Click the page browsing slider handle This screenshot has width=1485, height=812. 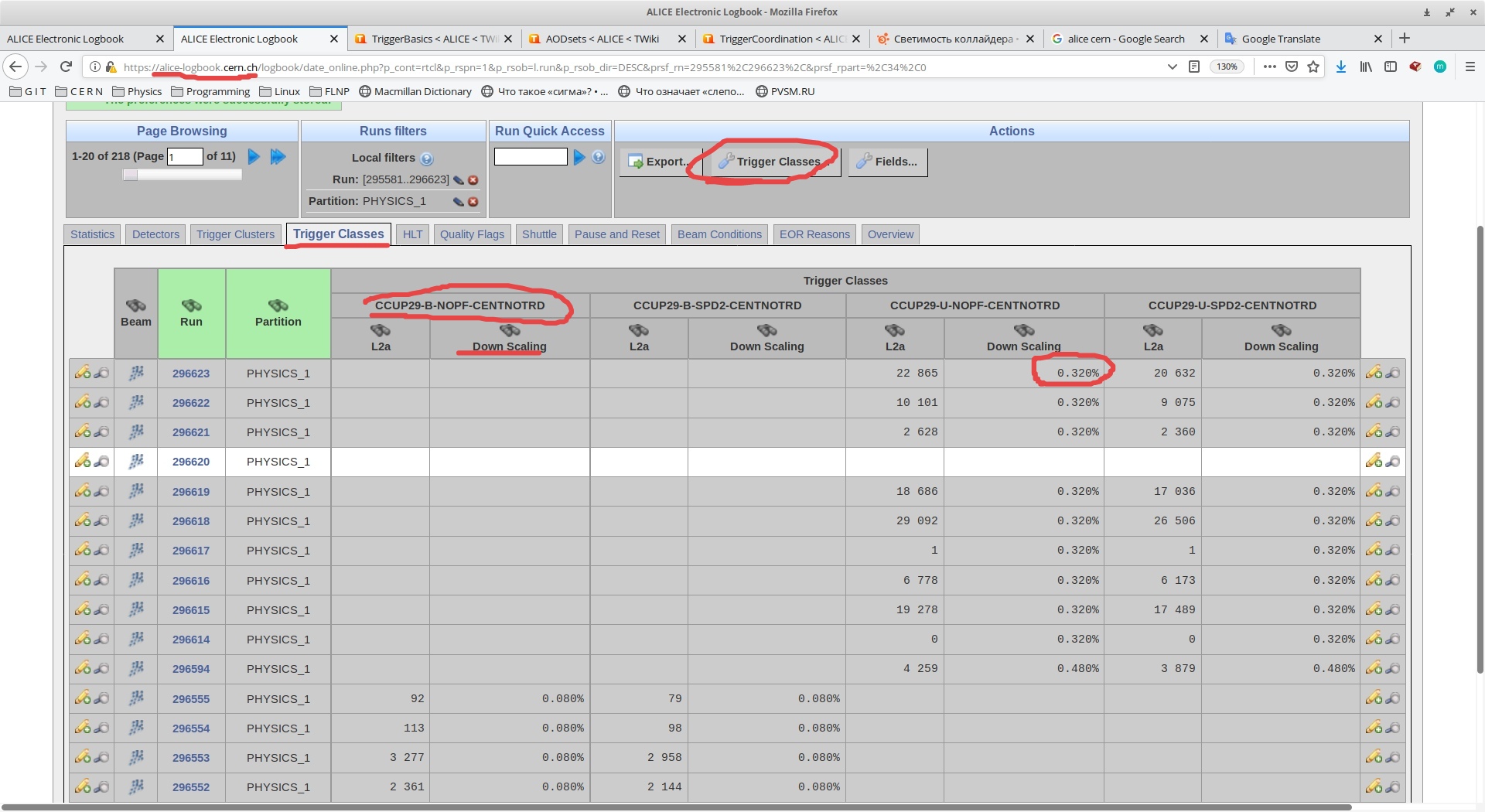[x=131, y=175]
